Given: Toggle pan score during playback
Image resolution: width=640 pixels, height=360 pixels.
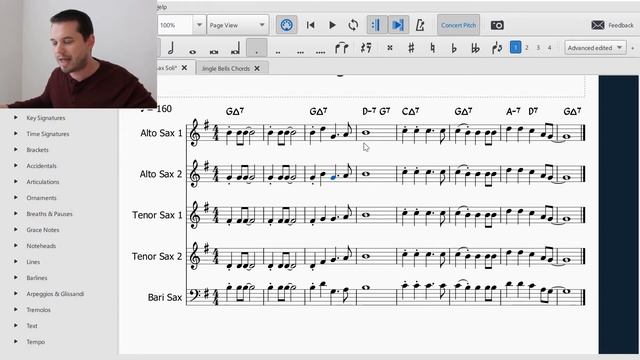Looking at the screenshot, I should pyautogui.click(x=398, y=25).
